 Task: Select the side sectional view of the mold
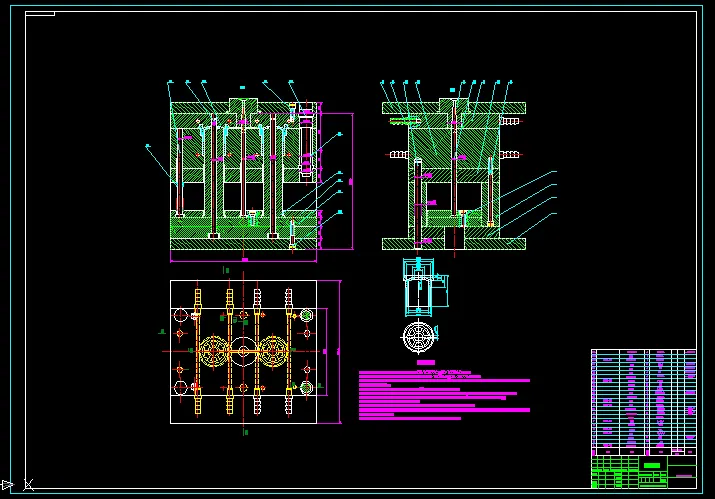[x=454, y=174]
